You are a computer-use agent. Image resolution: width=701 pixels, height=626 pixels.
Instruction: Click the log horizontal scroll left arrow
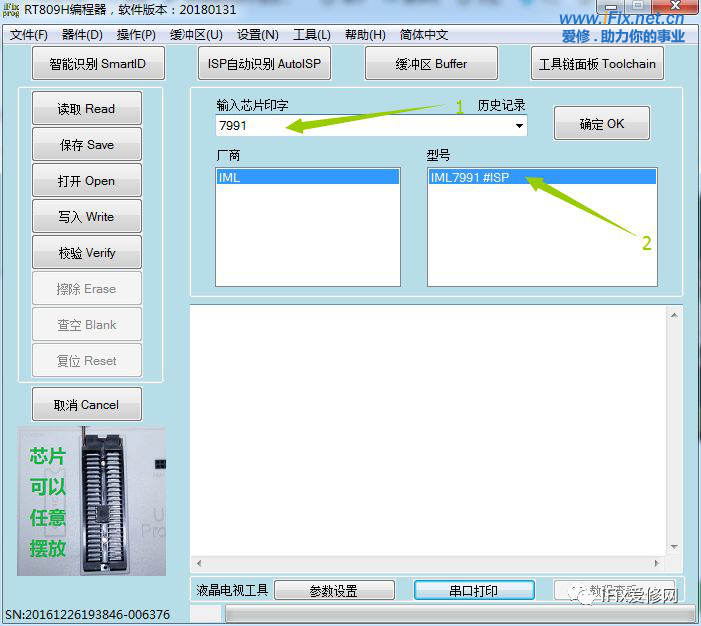[x=199, y=563]
